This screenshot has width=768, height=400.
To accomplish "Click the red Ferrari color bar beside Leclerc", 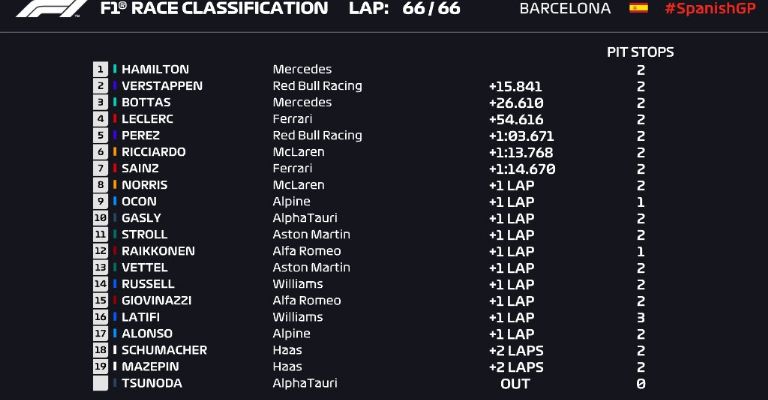I will (115, 118).
